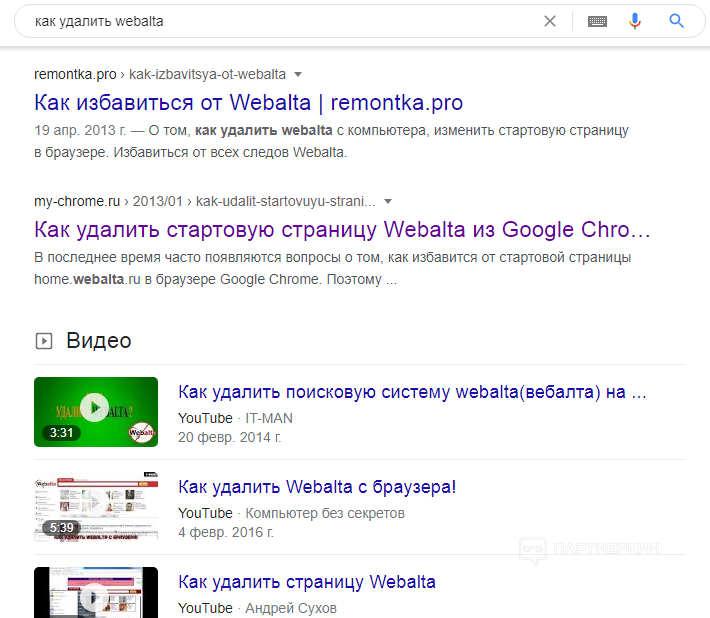The image size is (710, 618).
Task: Open the on-screen keyboard icon
Action: (x=597, y=21)
